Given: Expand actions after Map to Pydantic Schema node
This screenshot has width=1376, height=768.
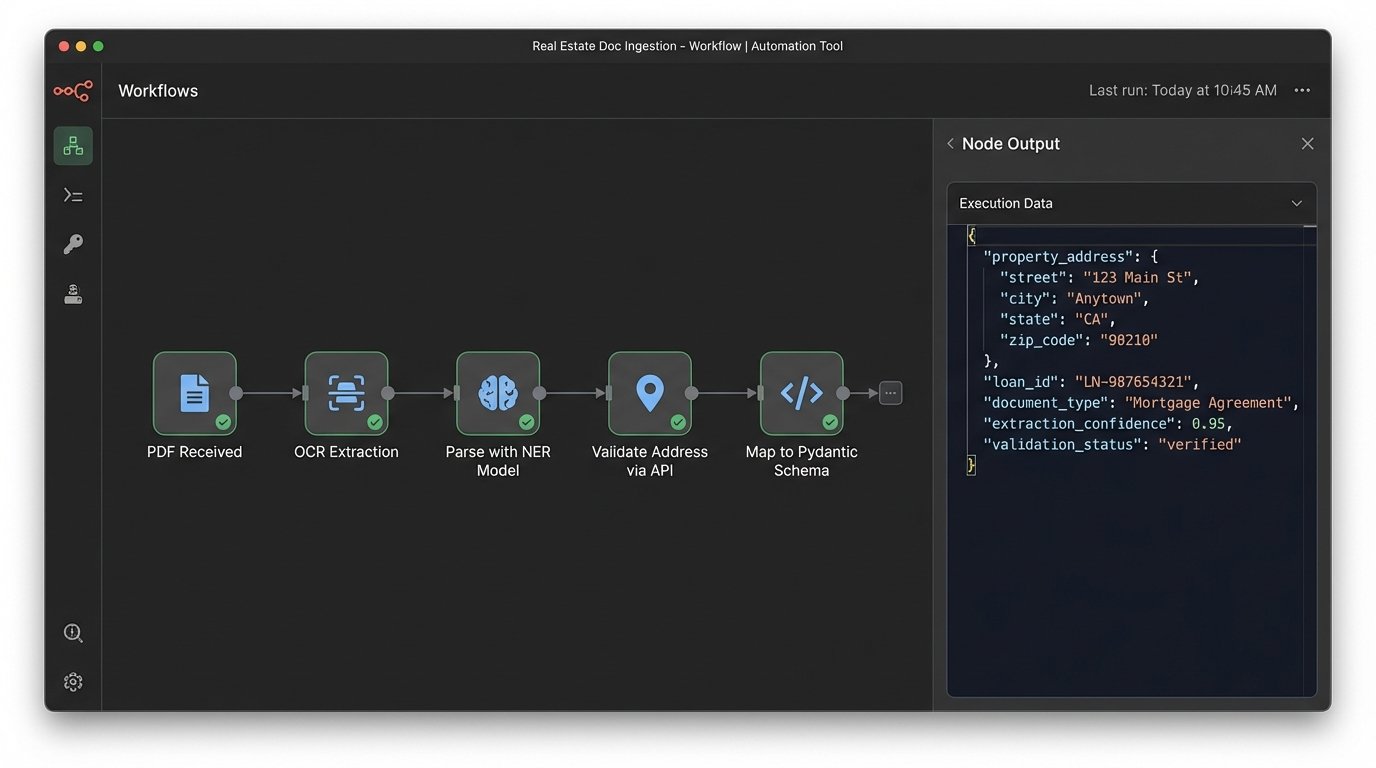Looking at the screenshot, I should click(x=889, y=392).
